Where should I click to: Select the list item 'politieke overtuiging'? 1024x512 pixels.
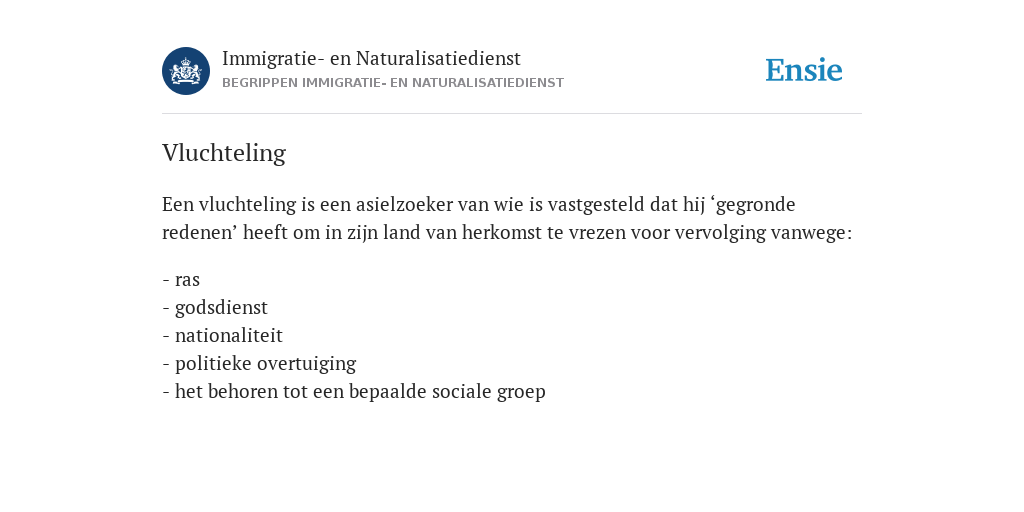259,364
